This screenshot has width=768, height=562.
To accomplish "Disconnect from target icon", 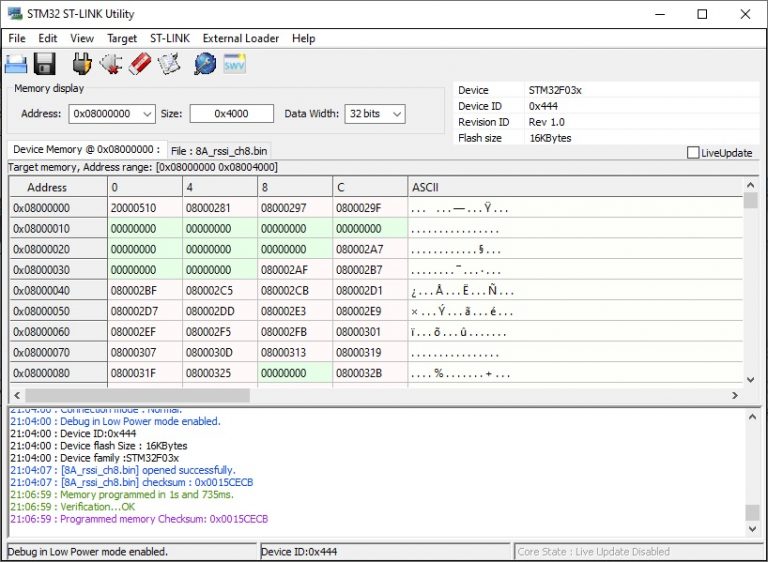I will pyautogui.click(x=111, y=64).
